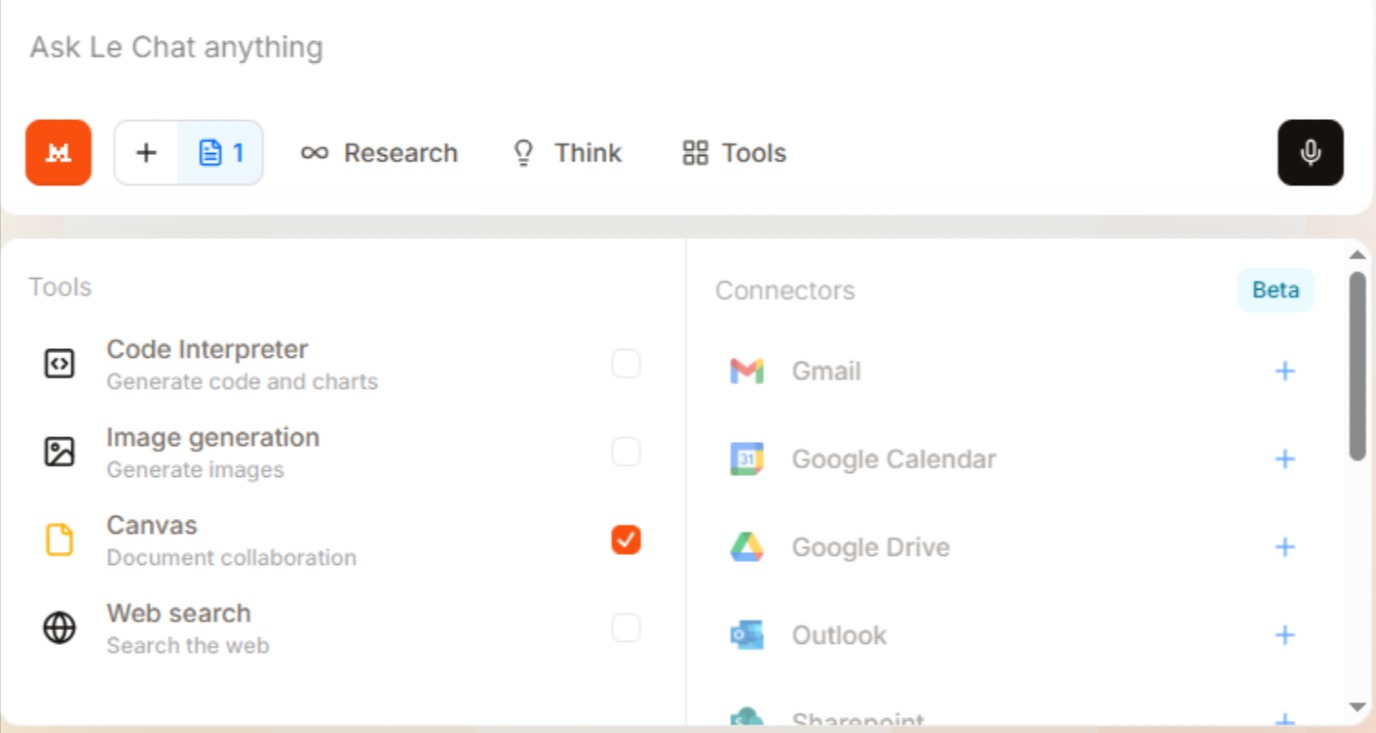Activate Research mode
This screenshot has width=1376, height=733.
coord(379,153)
